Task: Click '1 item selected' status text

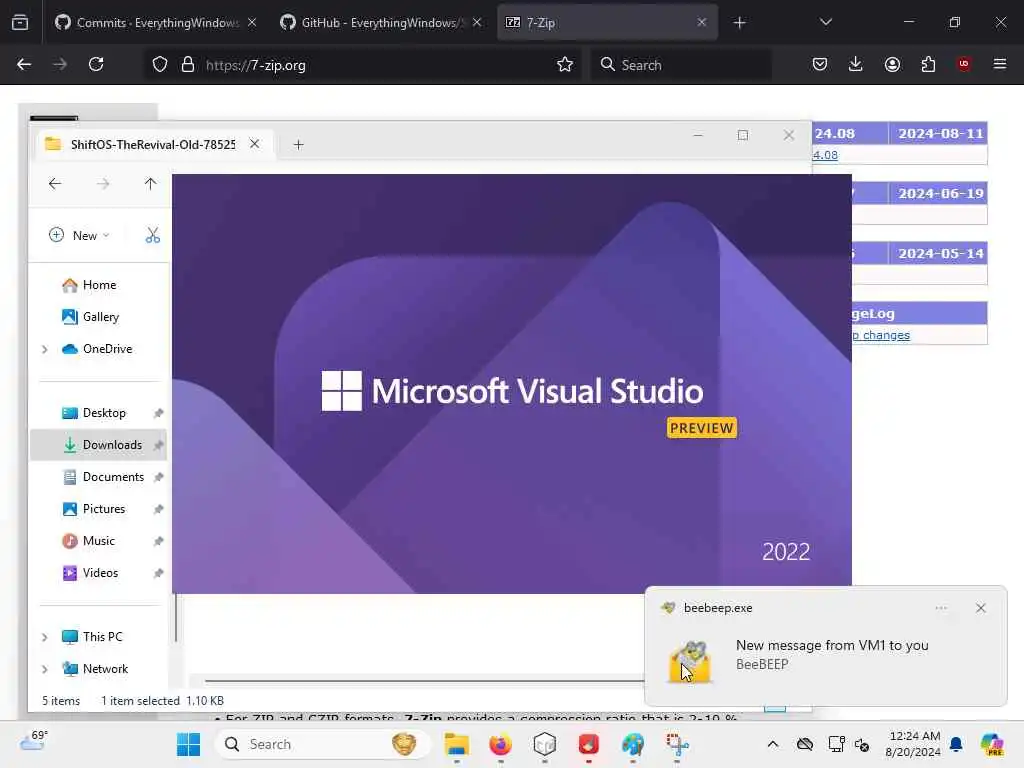Action: click(x=140, y=701)
